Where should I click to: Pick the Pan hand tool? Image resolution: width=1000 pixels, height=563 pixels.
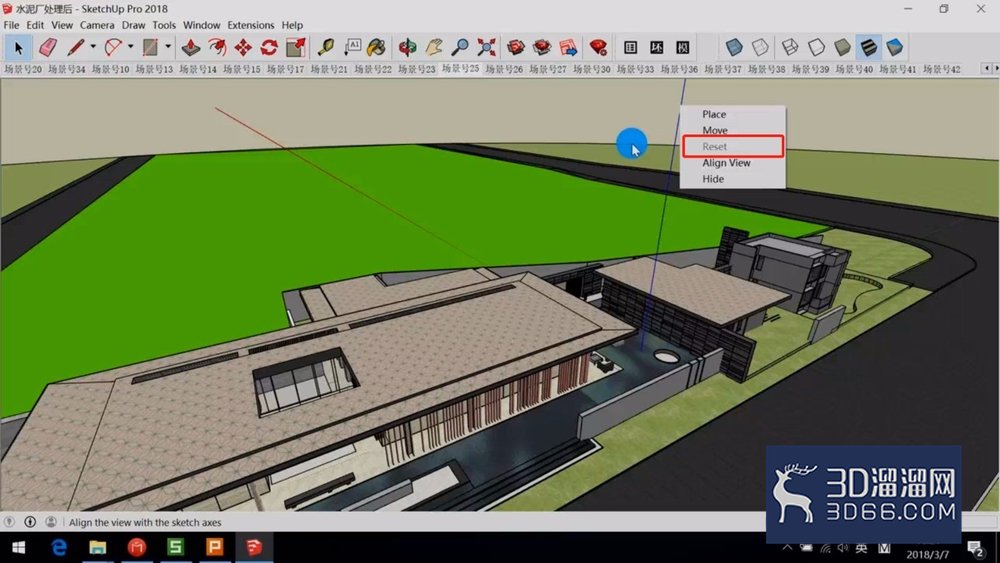434,48
